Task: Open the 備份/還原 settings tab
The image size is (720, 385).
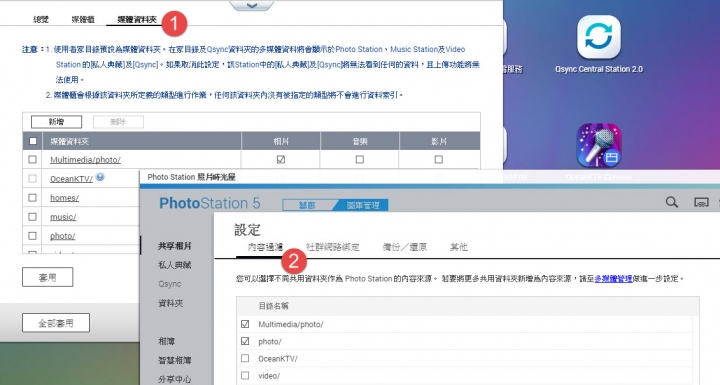Action: [x=405, y=247]
